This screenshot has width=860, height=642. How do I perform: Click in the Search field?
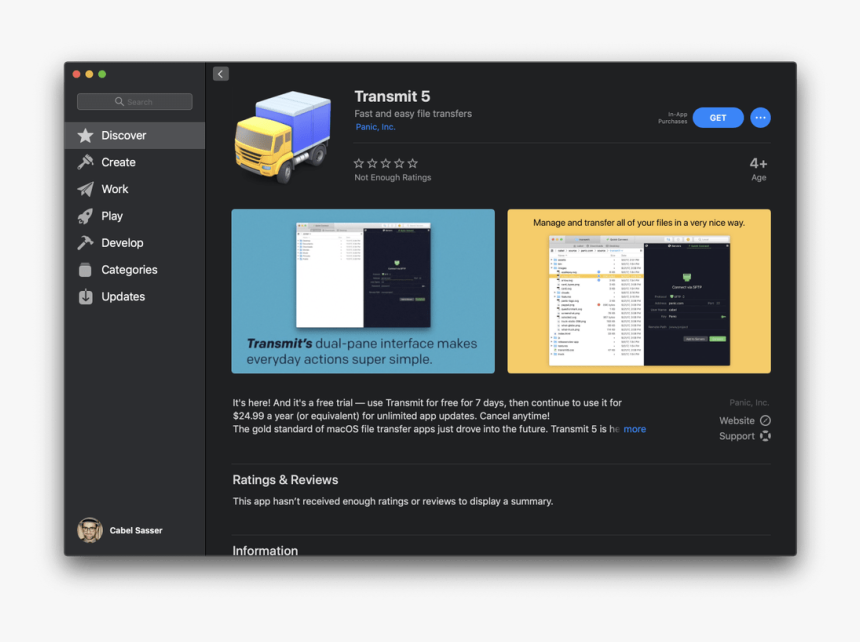pyautogui.click(x=135, y=101)
